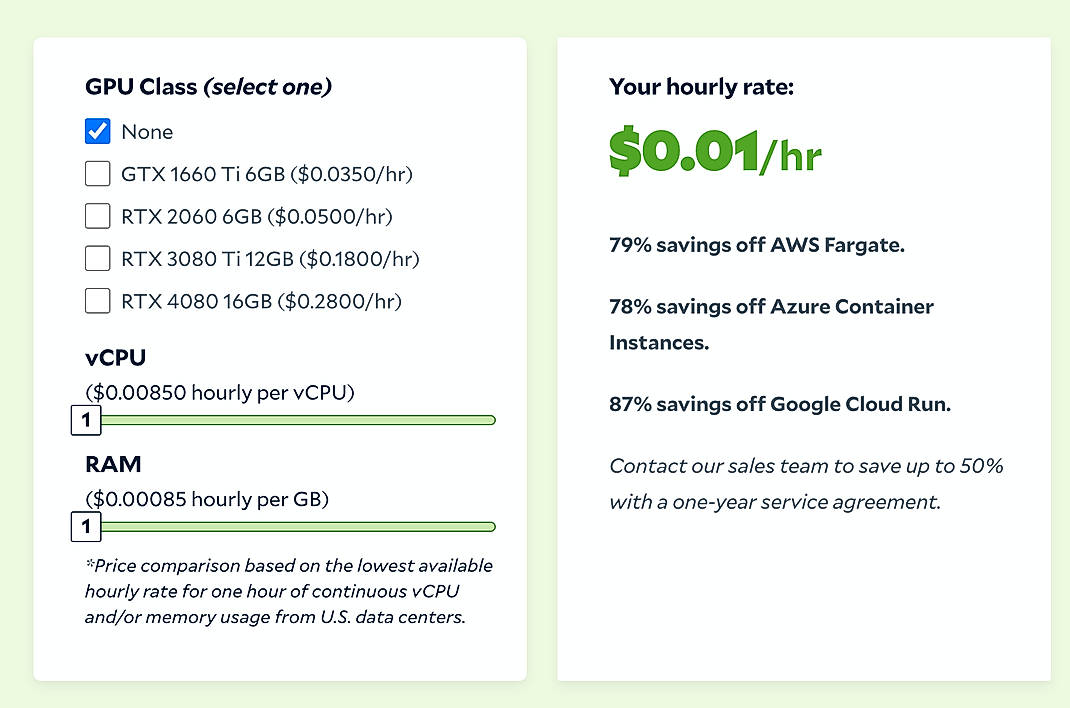Check the RTX 4080 16GB box
The width and height of the screenshot is (1070, 708).
(x=97, y=301)
